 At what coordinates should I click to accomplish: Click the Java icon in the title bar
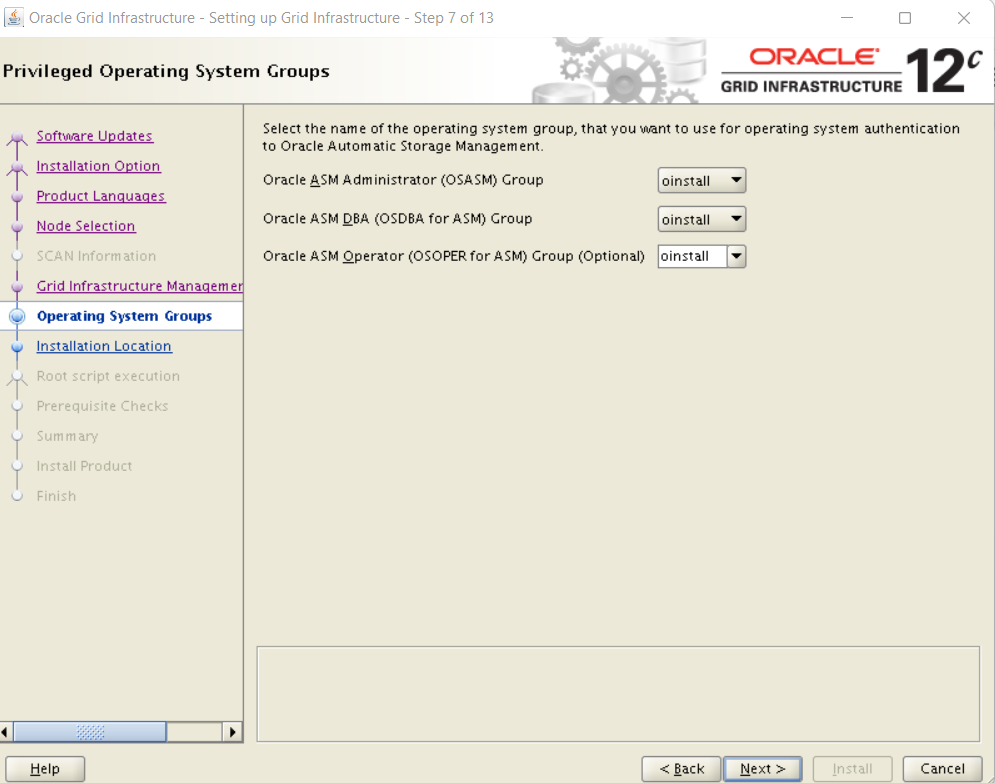14,18
